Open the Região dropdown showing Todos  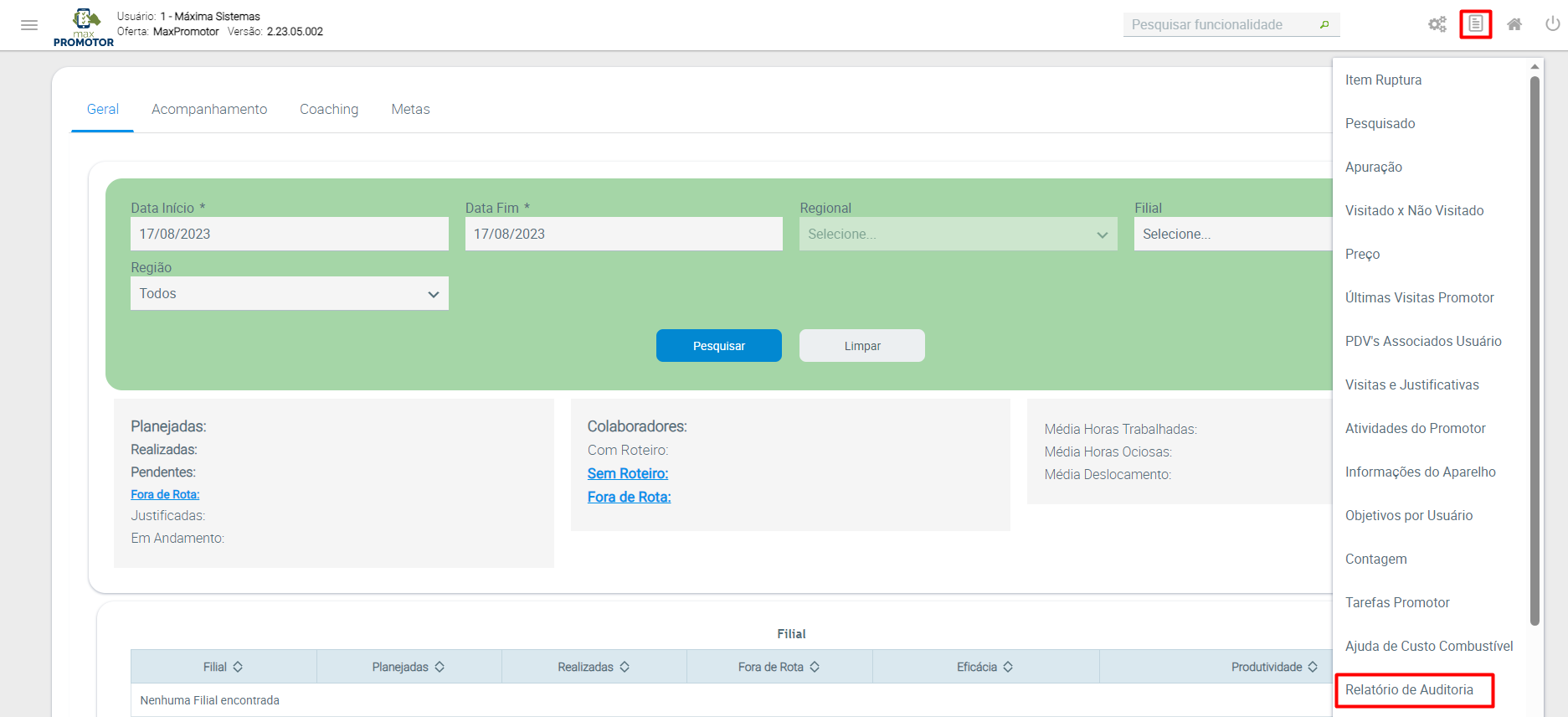(289, 294)
